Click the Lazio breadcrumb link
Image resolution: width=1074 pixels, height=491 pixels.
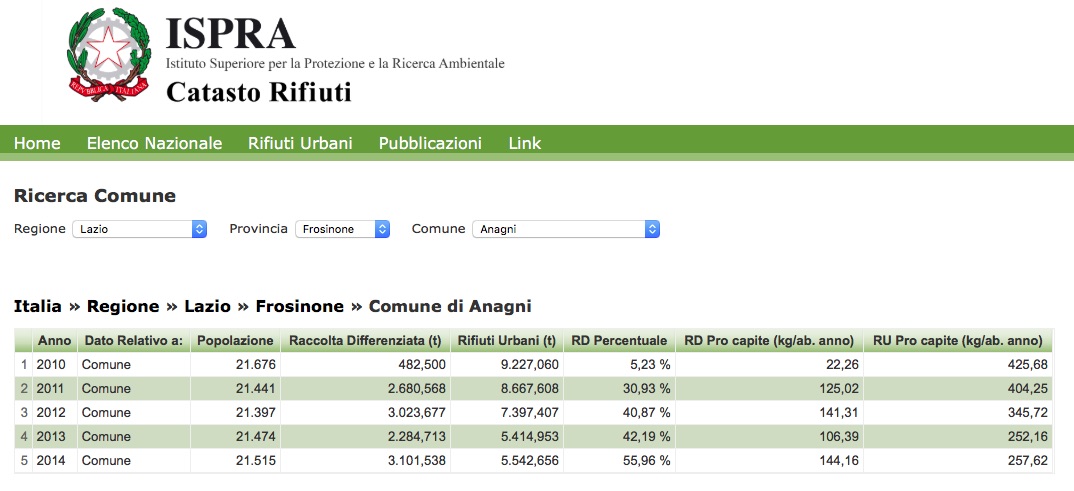(205, 306)
